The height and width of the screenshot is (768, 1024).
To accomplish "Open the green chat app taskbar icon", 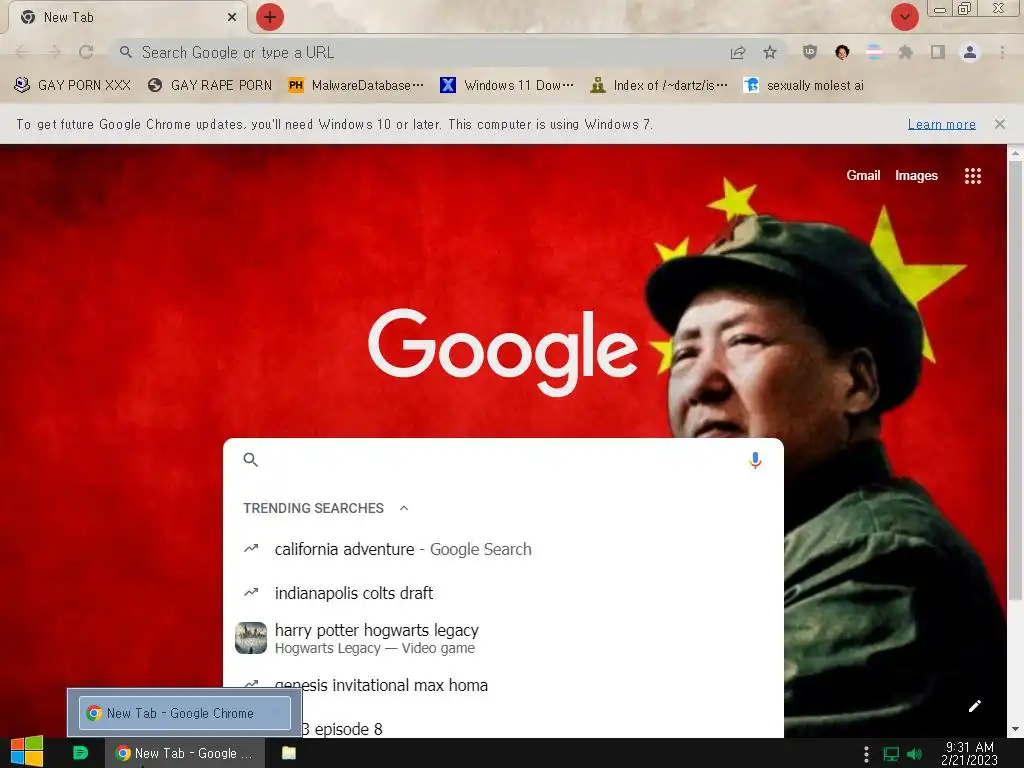I will coord(80,753).
